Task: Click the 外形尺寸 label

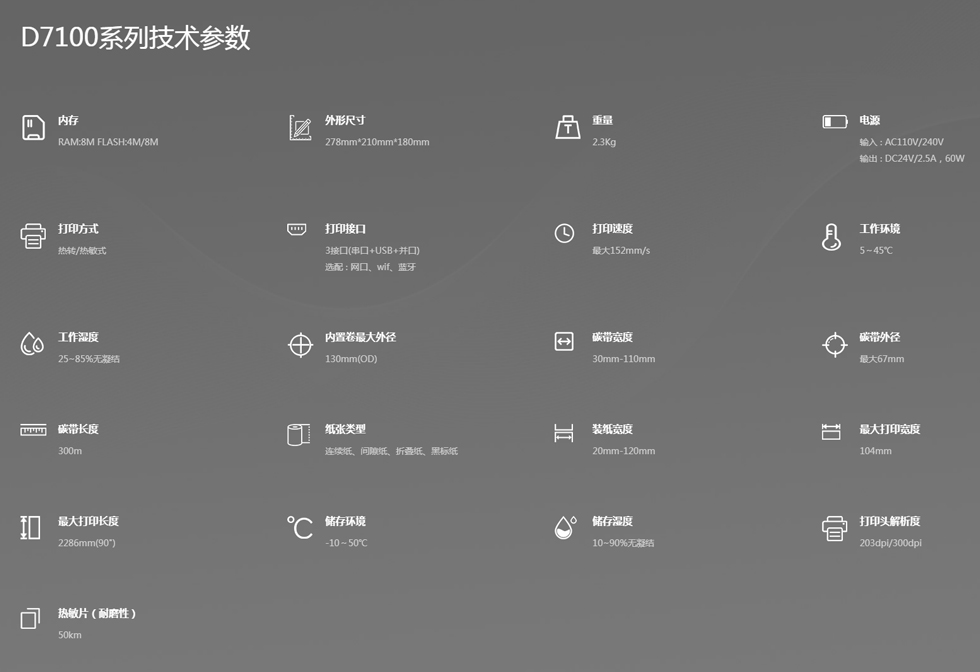Action: (345, 121)
